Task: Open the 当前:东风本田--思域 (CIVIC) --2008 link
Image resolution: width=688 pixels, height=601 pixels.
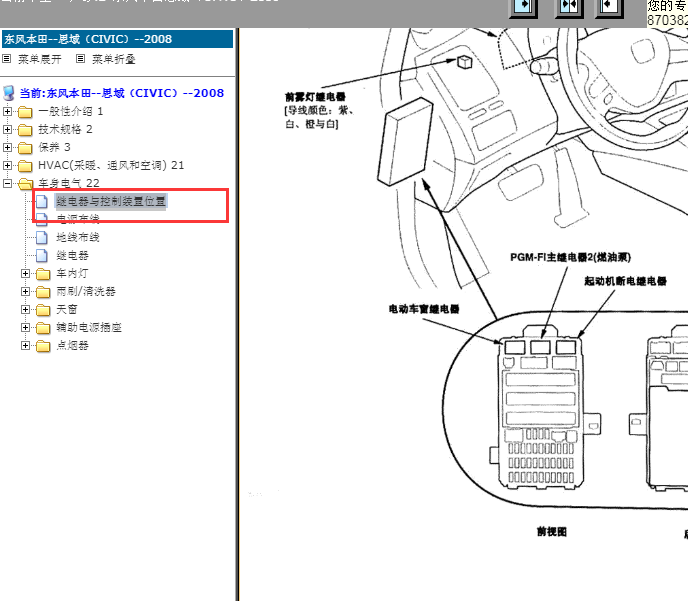Action: 122,93
